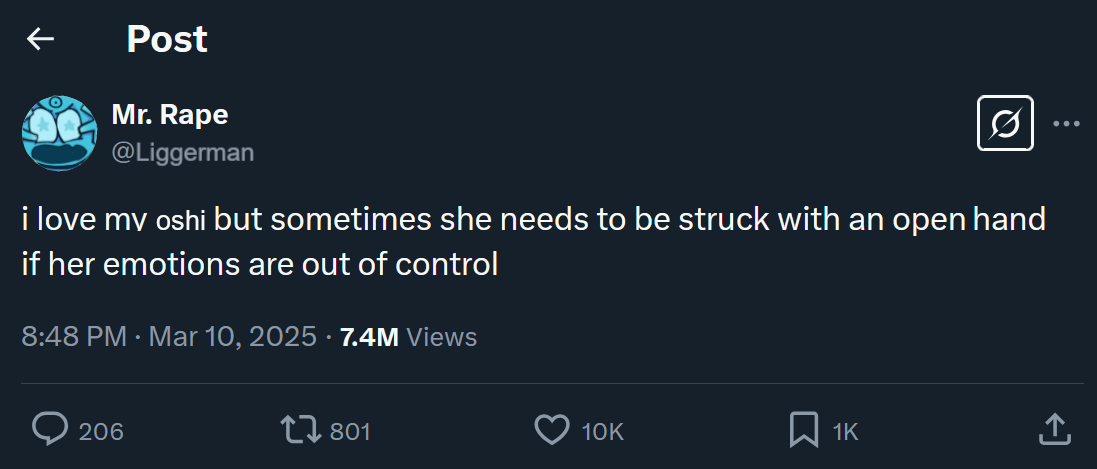Click the Mar 10, 2025 date
1097x469 pixels.
click(x=232, y=337)
